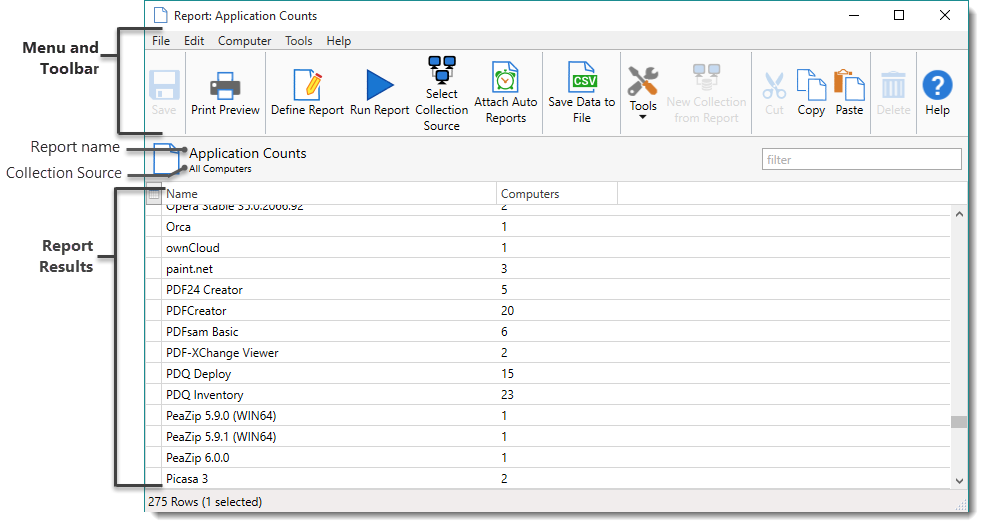
Task: Open the File menu
Action: coord(161,41)
